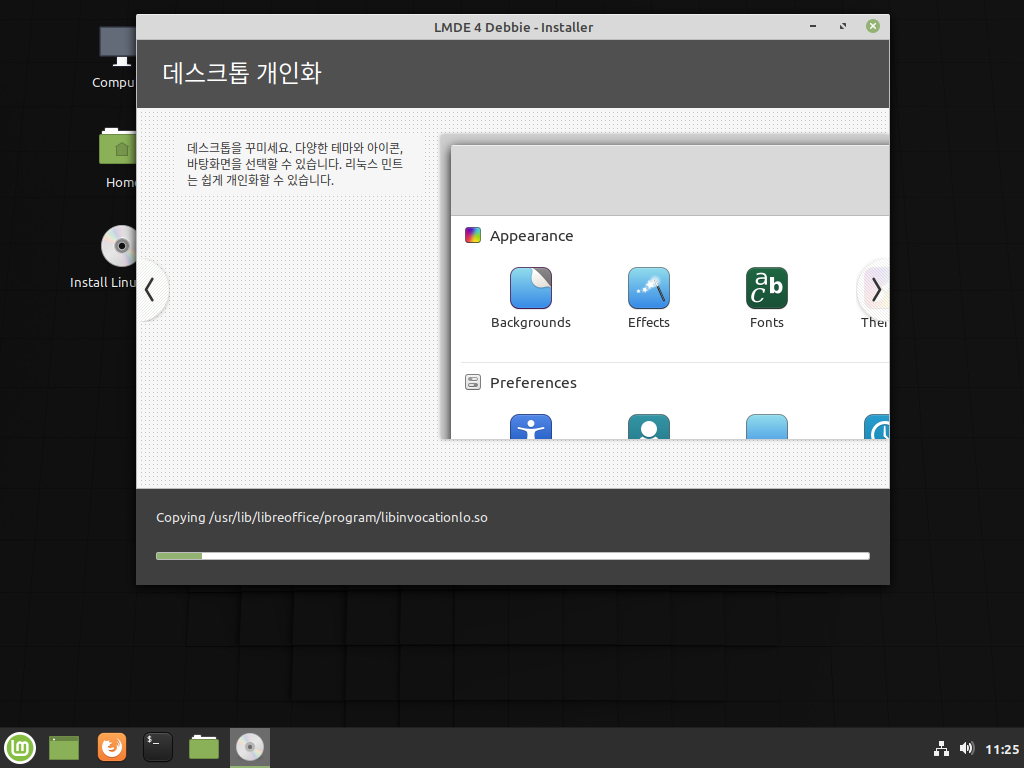Screen dimensions: 1024x768
Task: Click the user account icon under Preferences
Action: (648, 427)
